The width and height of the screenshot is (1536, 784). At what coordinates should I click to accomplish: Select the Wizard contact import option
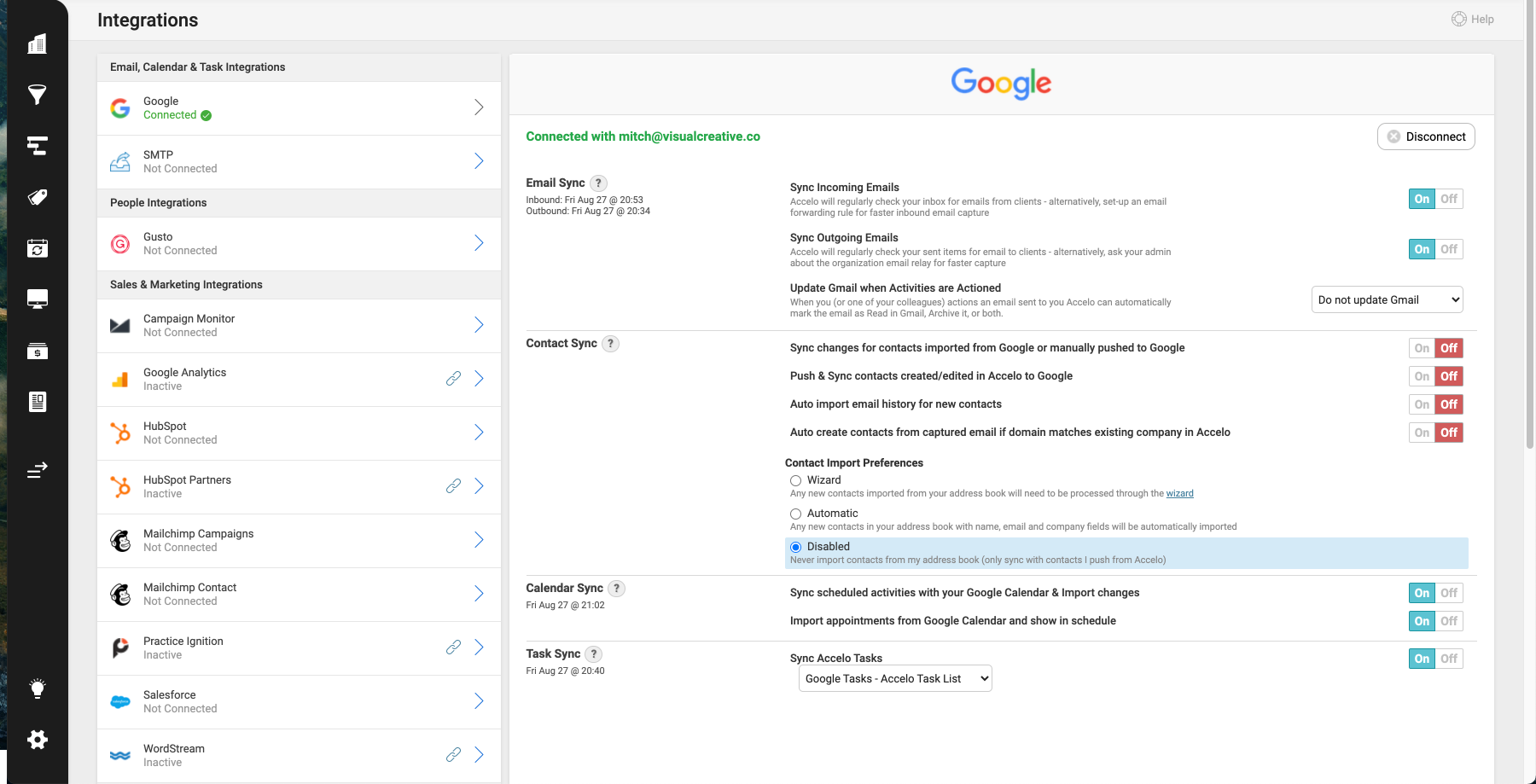click(795, 480)
